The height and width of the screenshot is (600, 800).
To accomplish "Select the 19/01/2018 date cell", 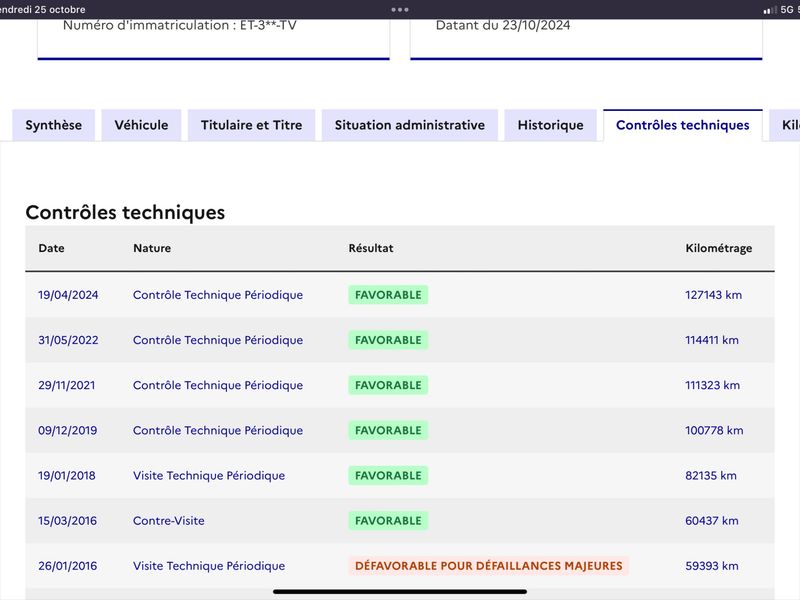I will coord(67,476).
